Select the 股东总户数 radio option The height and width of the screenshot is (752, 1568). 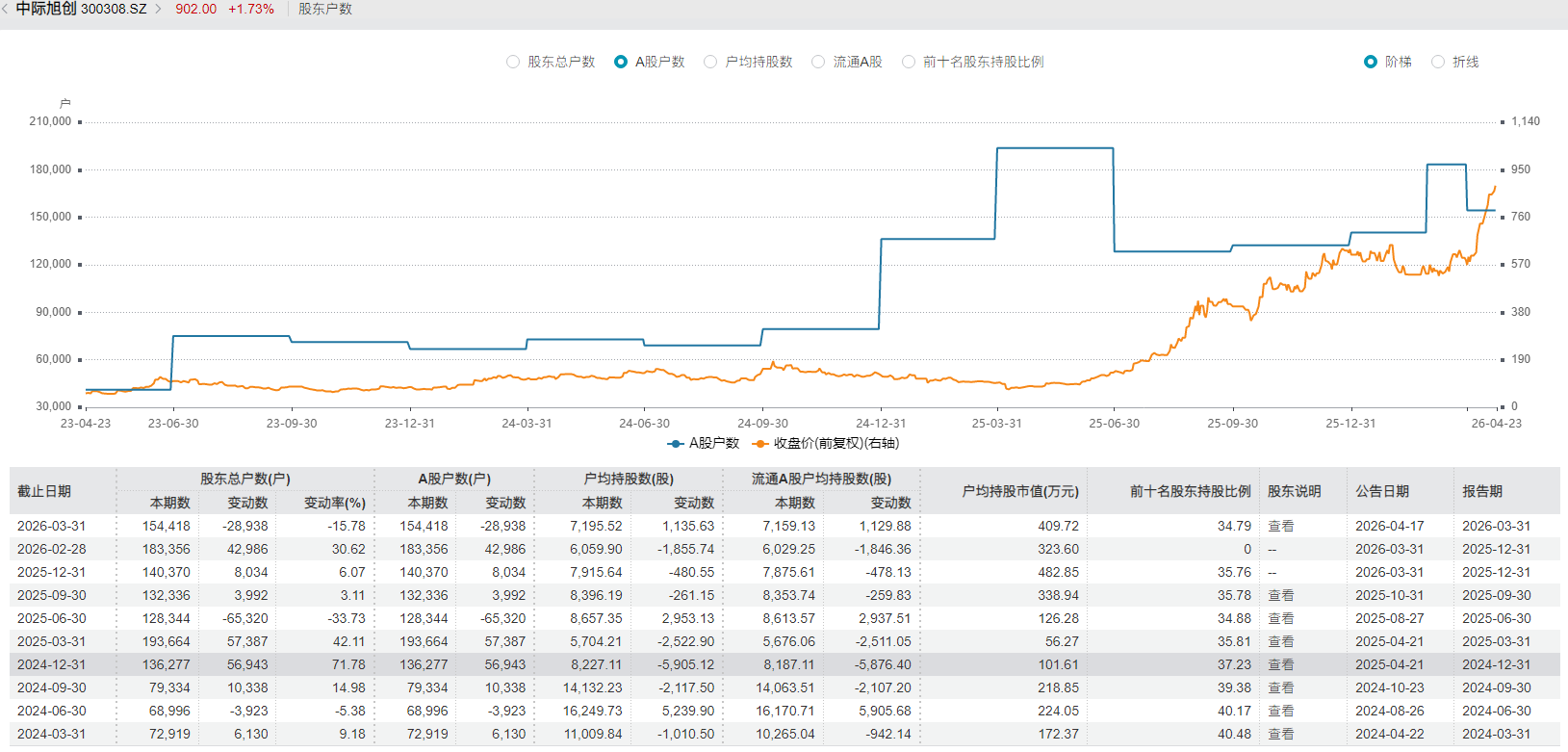(513, 62)
